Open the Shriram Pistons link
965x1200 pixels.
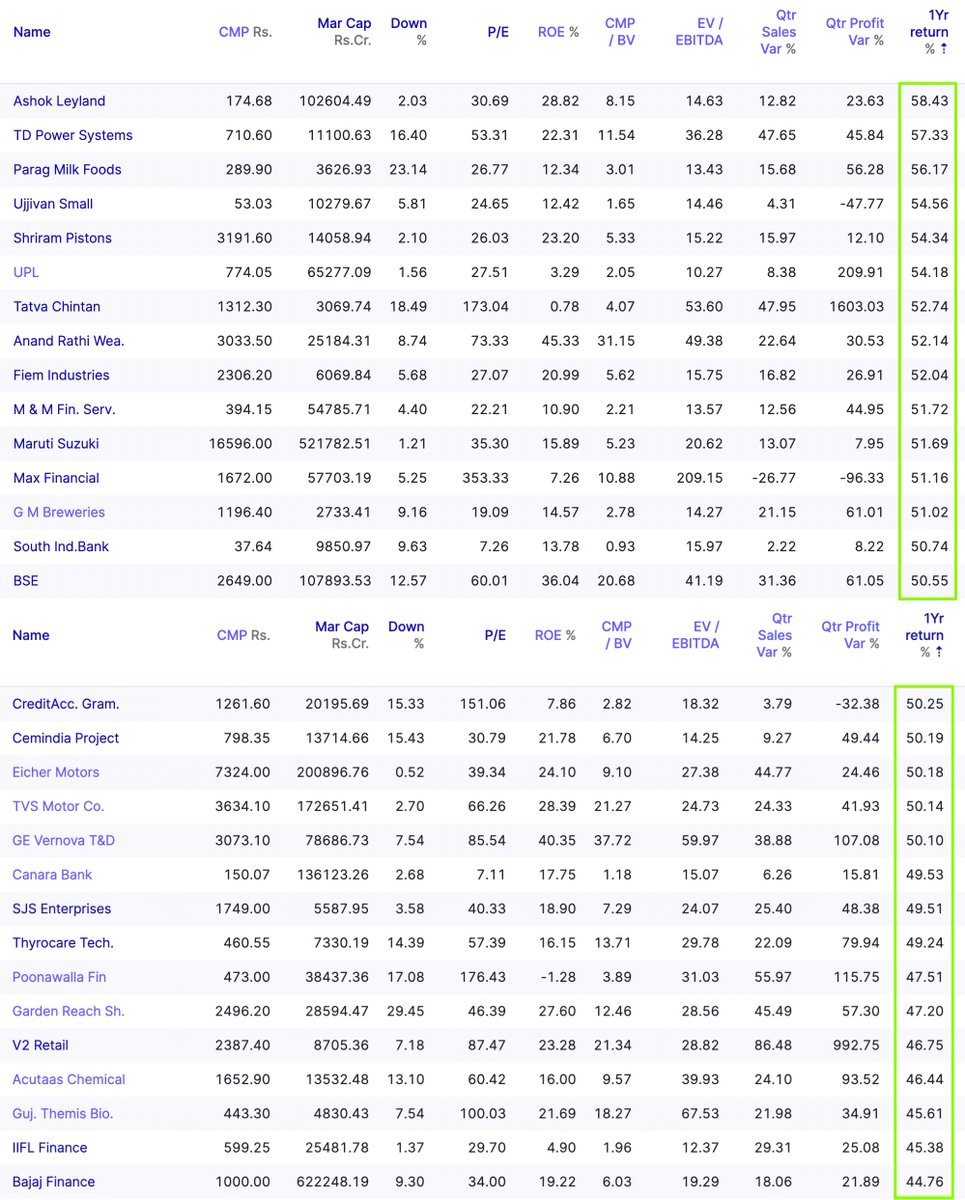coord(62,238)
